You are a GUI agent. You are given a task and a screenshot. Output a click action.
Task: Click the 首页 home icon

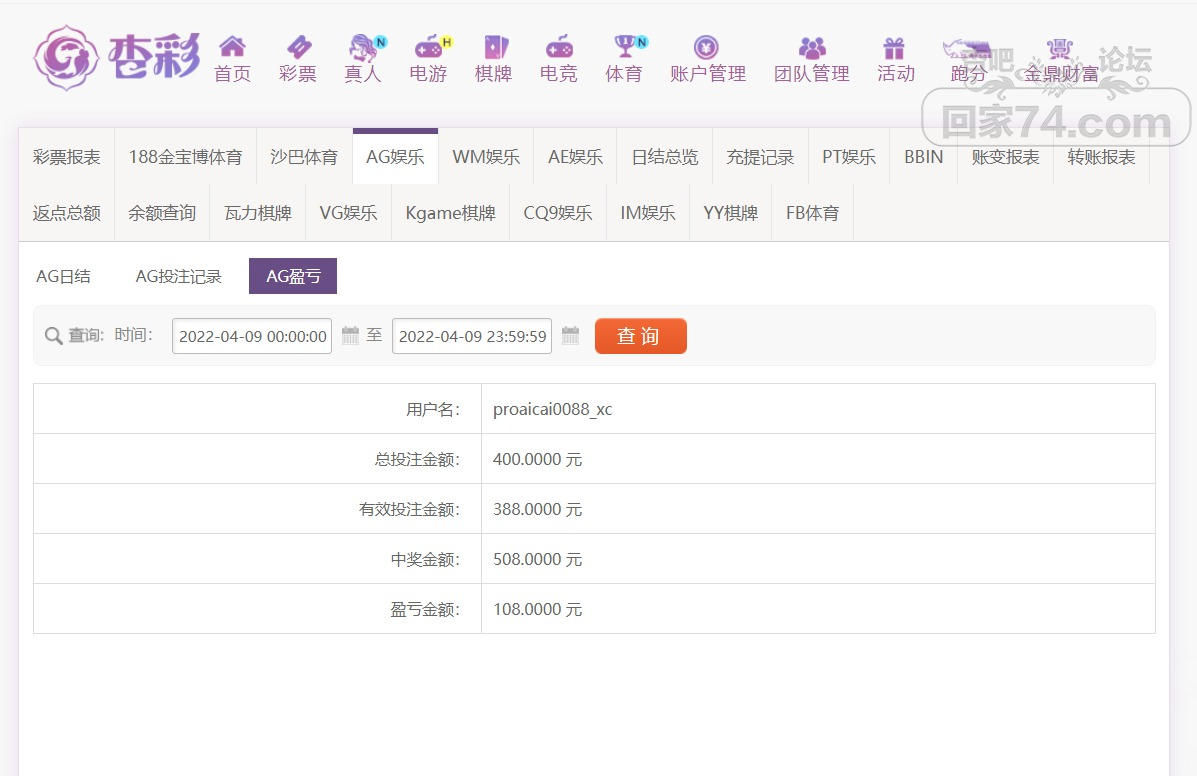point(232,47)
